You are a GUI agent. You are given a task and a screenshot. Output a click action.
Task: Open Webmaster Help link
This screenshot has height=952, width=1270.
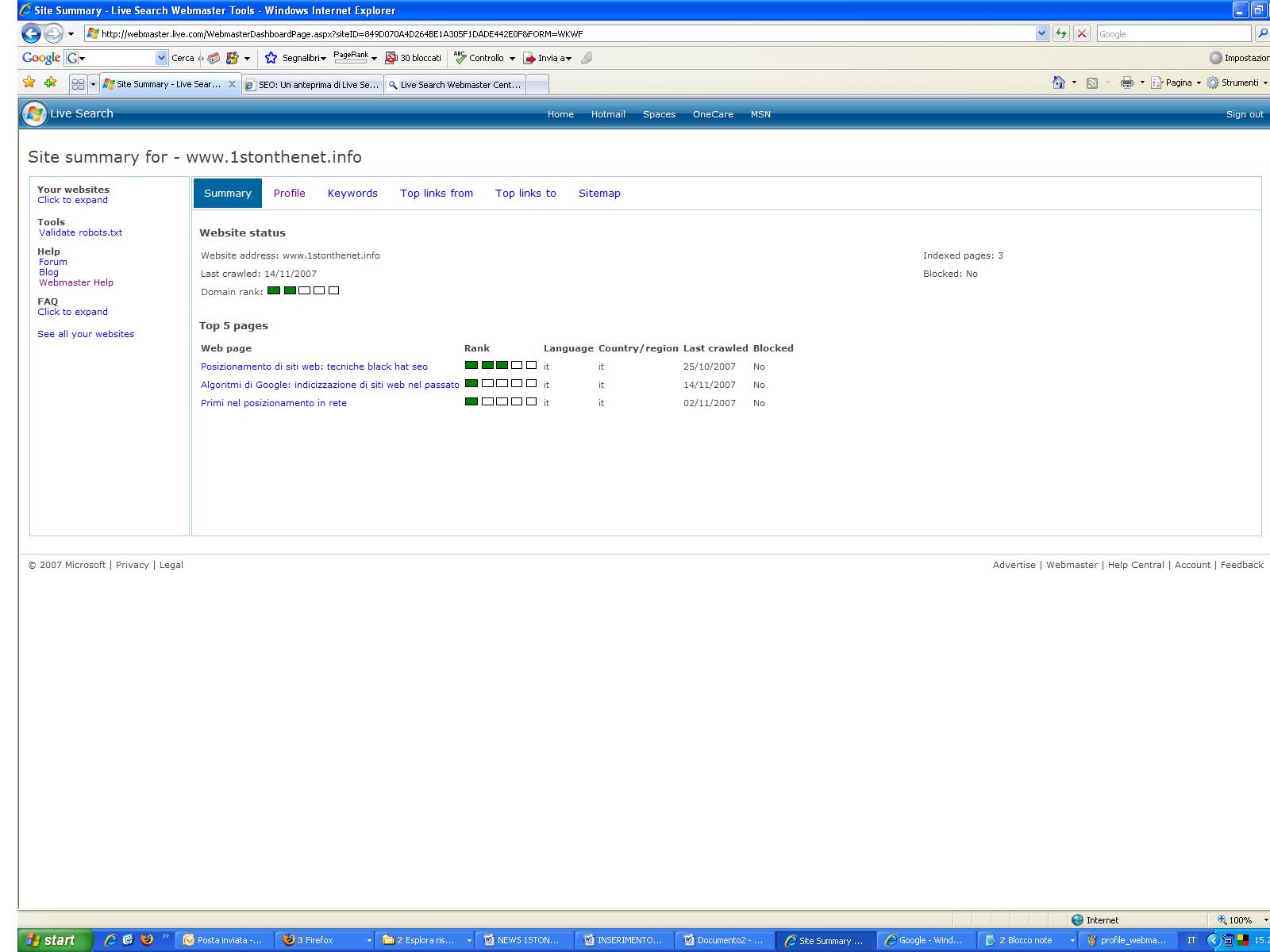tap(76, 282)
